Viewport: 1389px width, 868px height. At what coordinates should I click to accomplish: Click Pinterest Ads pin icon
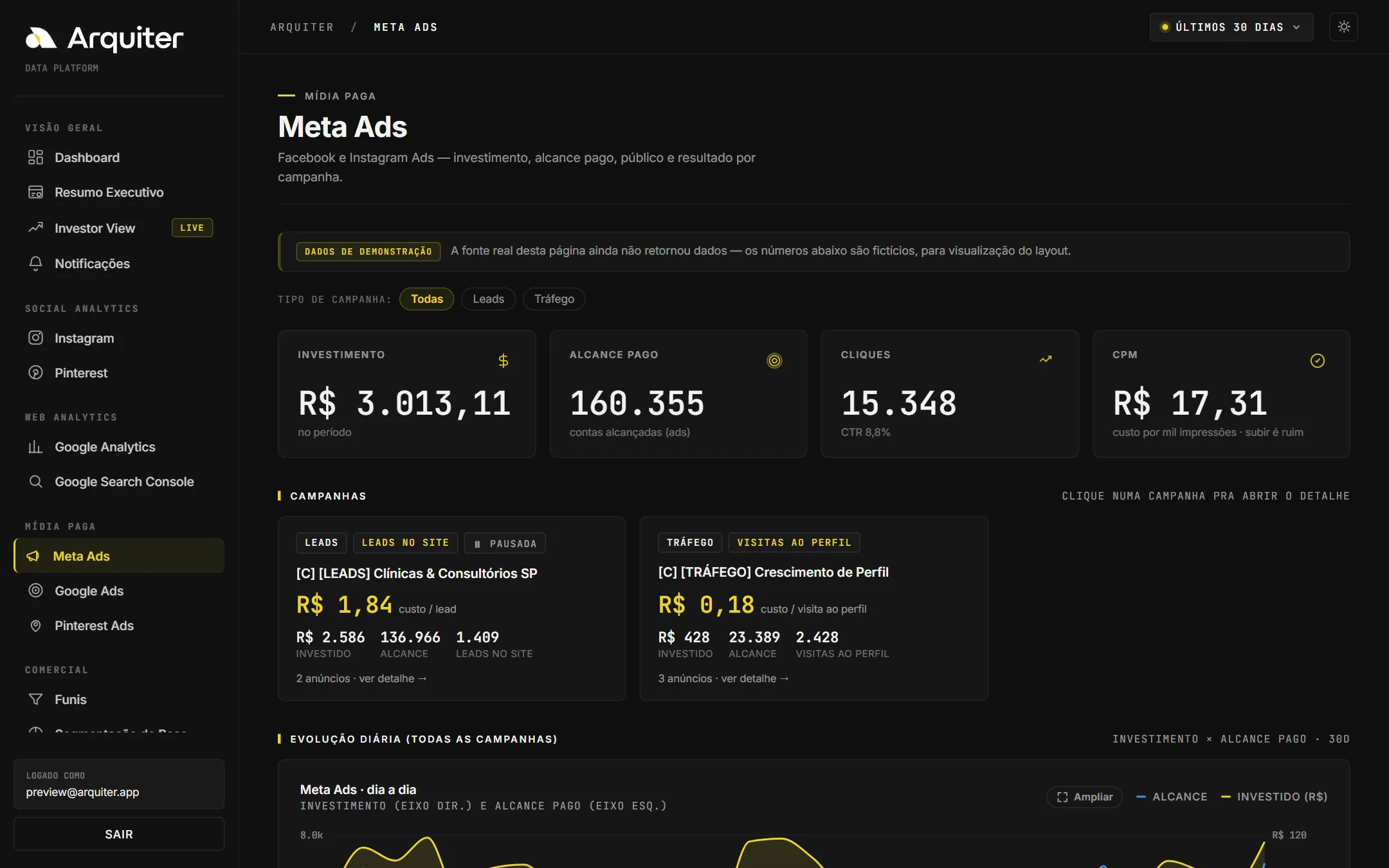(35, 626)
